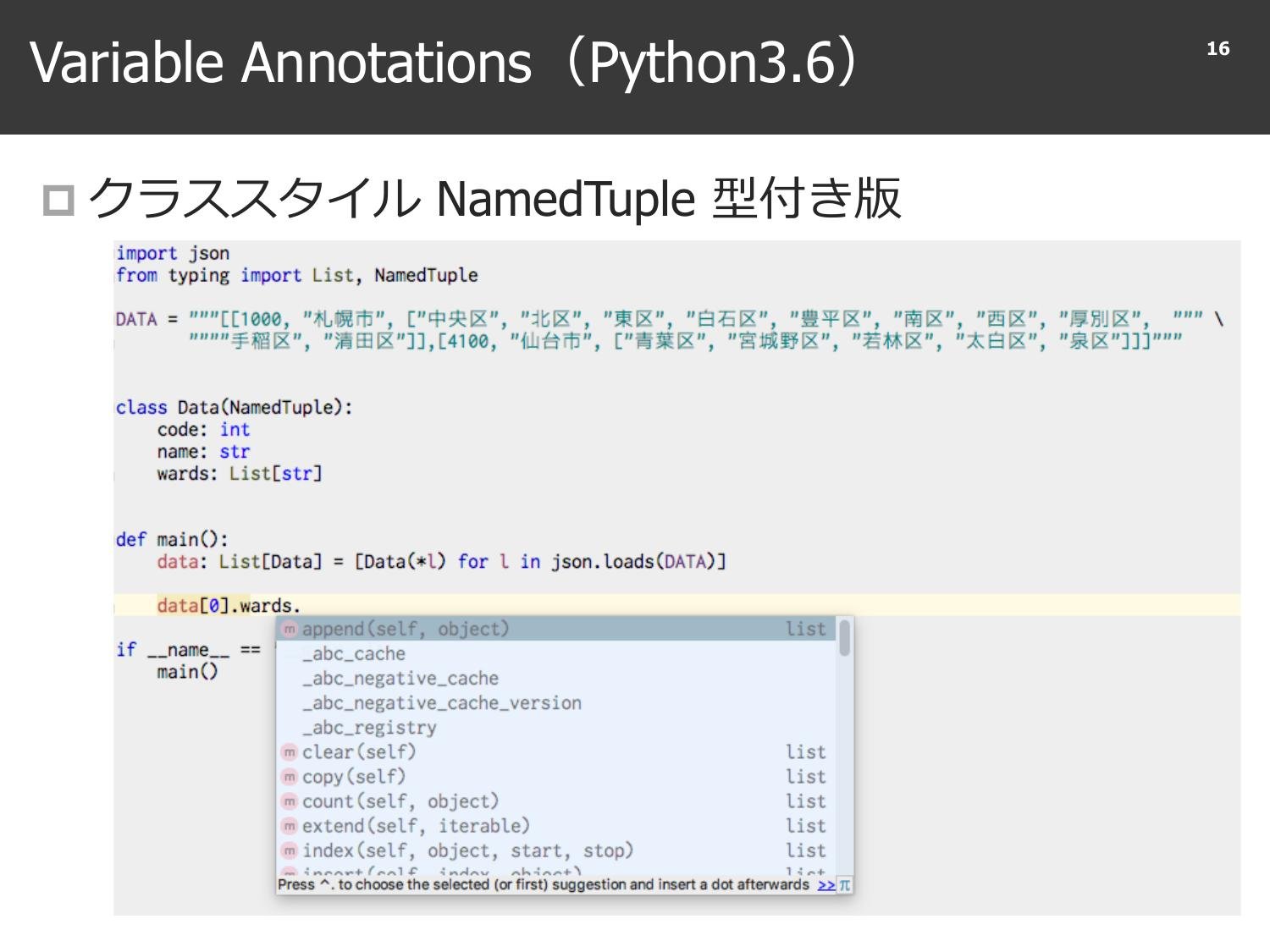Click the >> link in the suggestion hint
Viewport: 1270px width, 952px height.
pos(825,884)
